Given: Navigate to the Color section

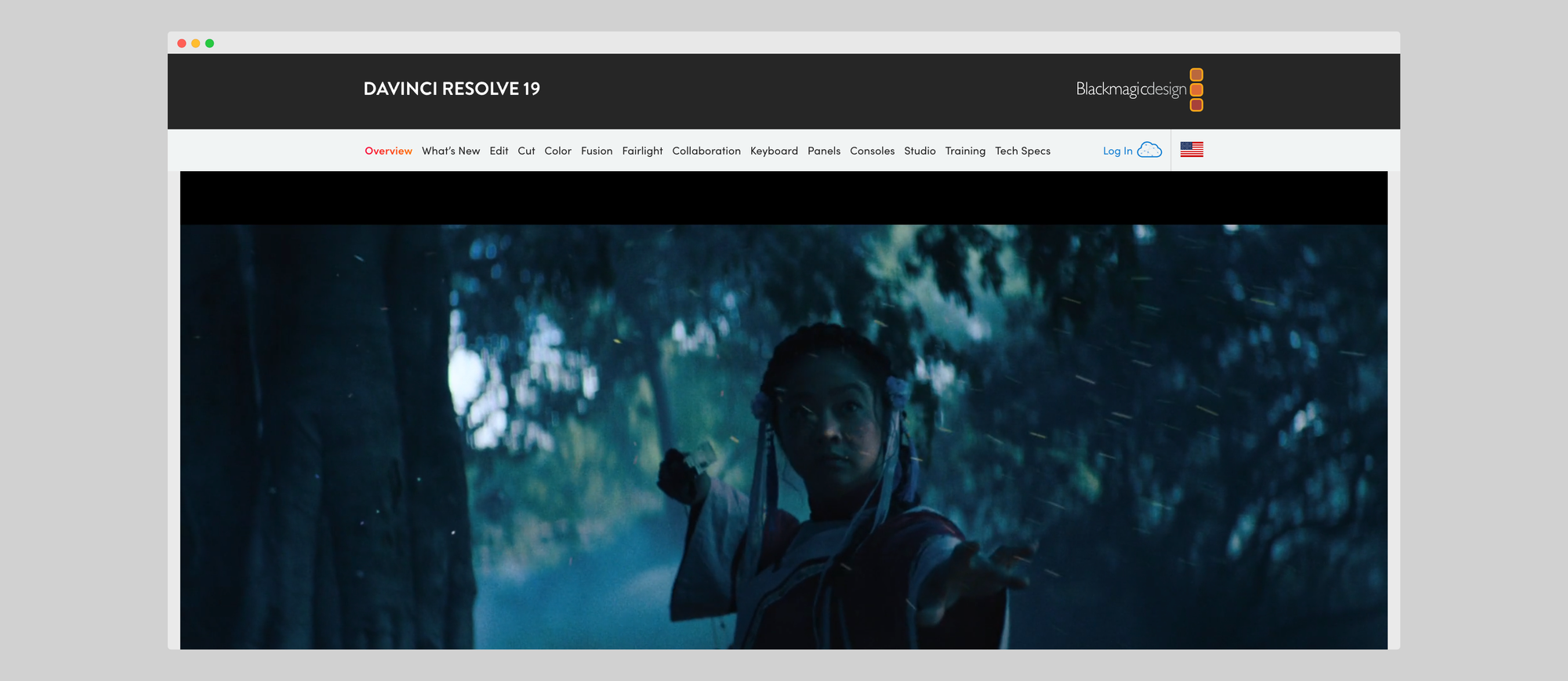Looking at the screenshot, I should (x=557, y=151).
